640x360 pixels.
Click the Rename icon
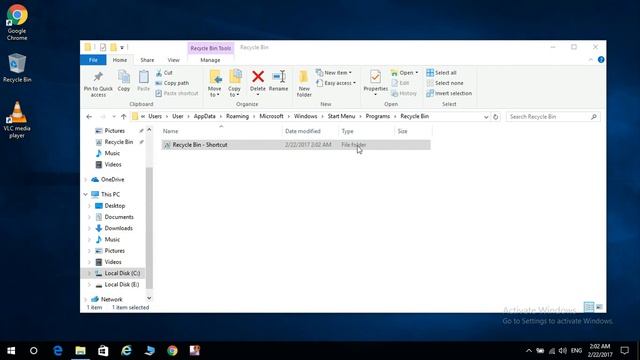pyautogui.click(x=279, y=77)
